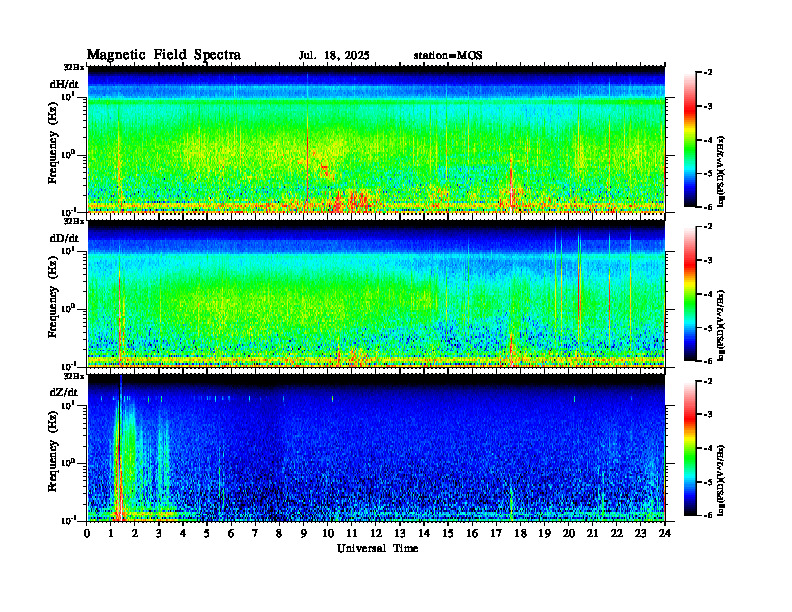This screenshot has height=612, width=792.
Task: Click hour 3 on the time axis
Action: click(159, 534)
